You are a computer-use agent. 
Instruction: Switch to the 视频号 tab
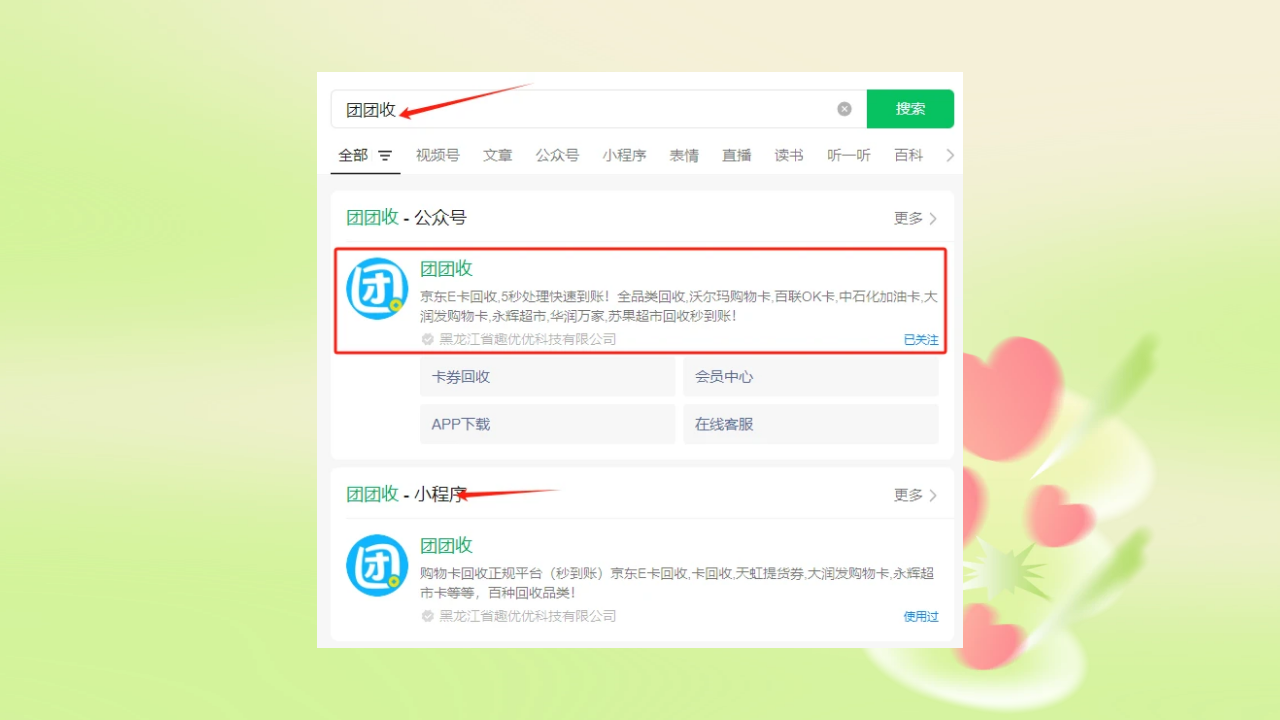coord(438,155)
